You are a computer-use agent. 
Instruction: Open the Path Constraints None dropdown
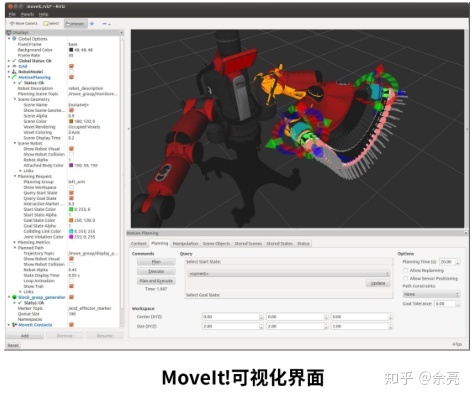click(x=431, y=295)
